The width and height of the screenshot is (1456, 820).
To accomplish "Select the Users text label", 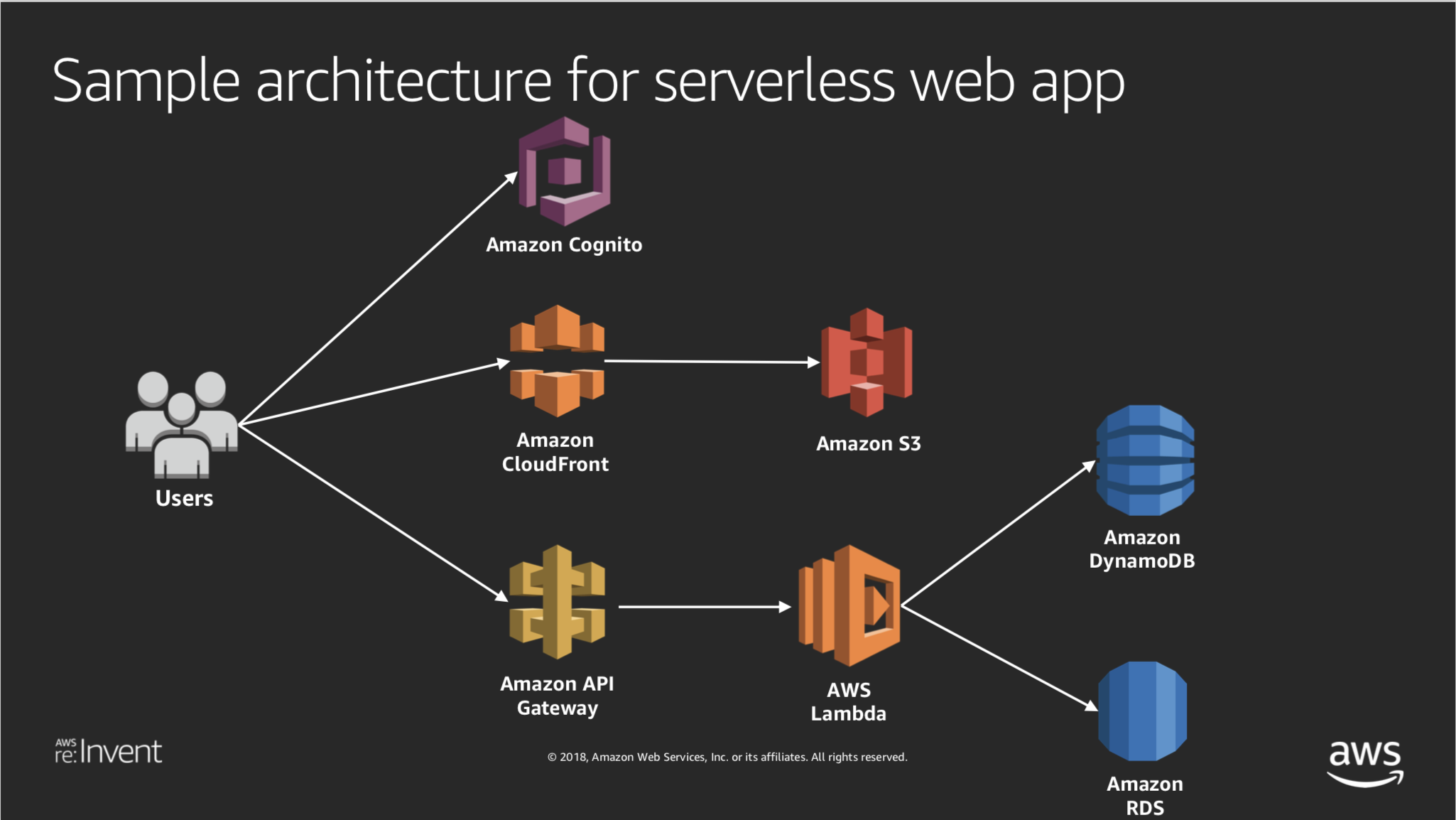I will (184, 498).
